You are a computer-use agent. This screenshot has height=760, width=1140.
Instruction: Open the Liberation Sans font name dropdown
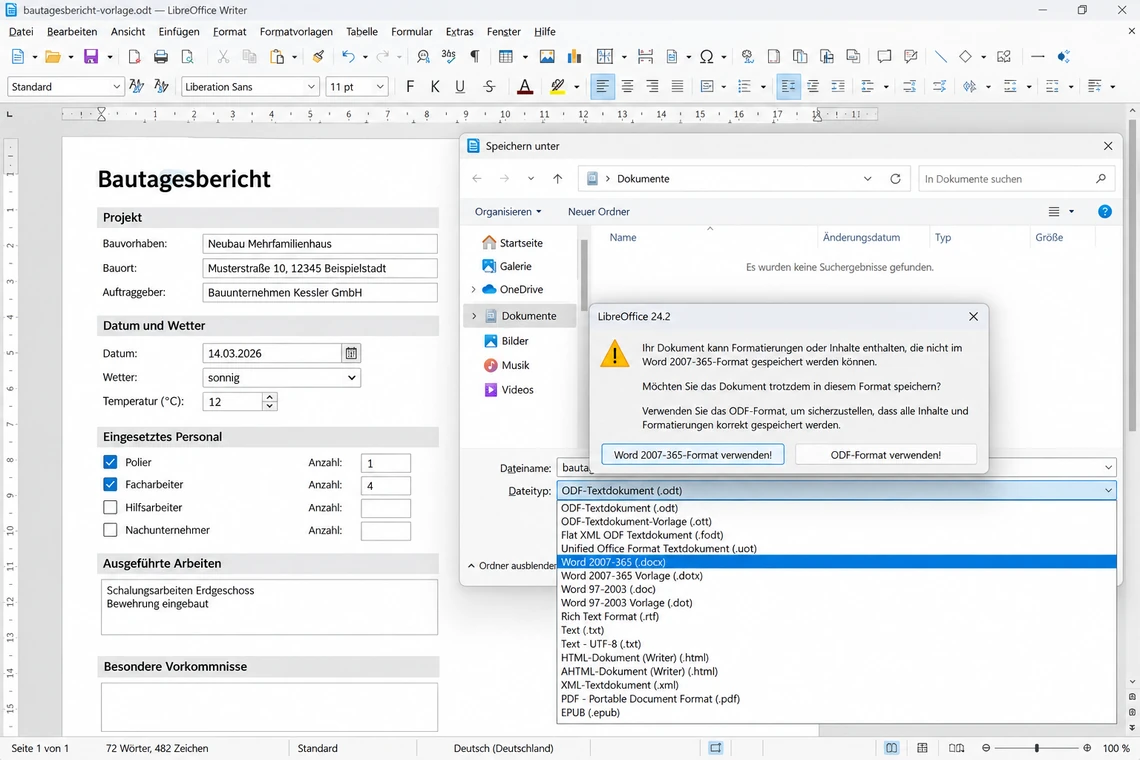[x=311, y=87]
